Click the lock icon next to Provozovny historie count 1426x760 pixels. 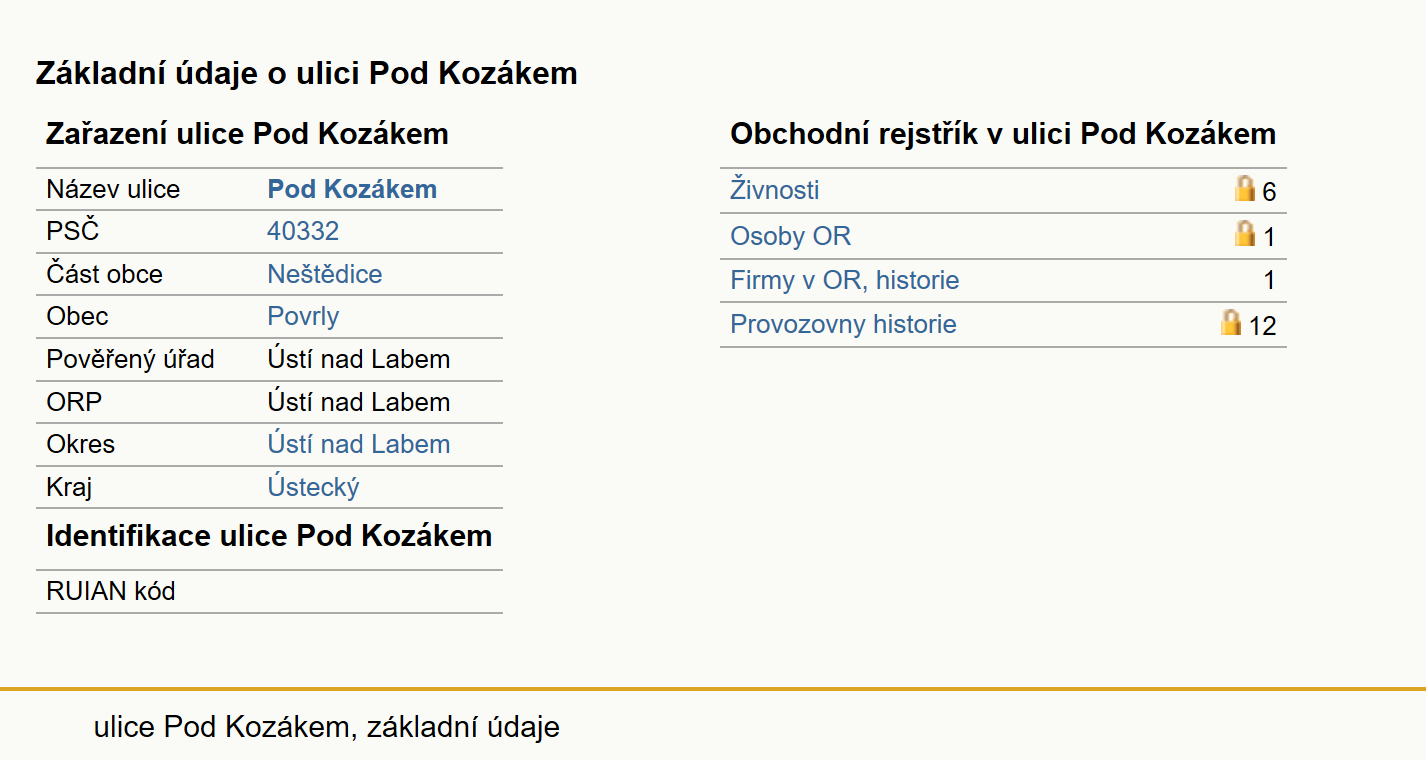tap(1231, 322)
